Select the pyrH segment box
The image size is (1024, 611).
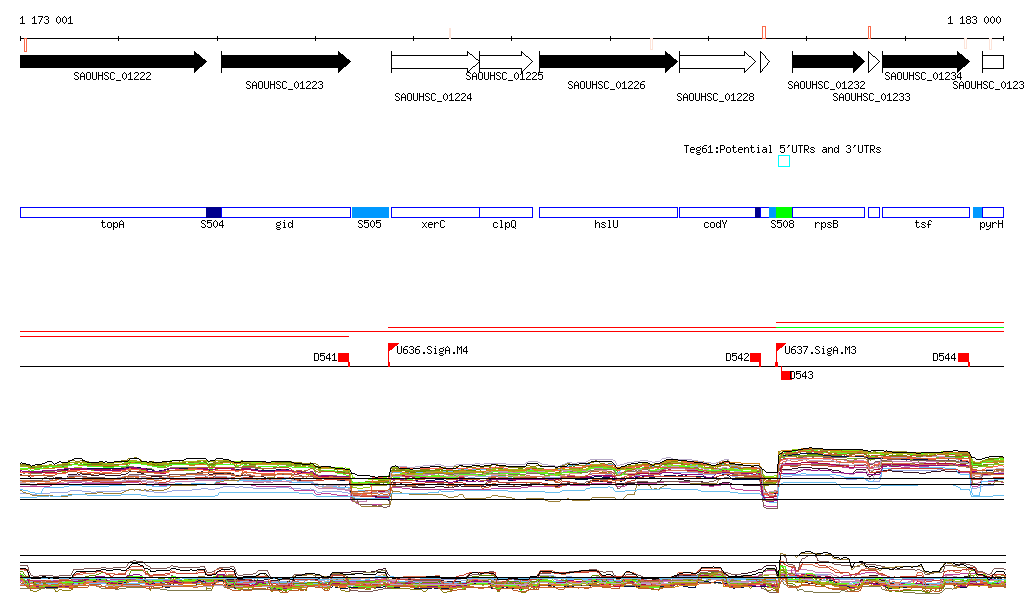click(x=993, y=212)
